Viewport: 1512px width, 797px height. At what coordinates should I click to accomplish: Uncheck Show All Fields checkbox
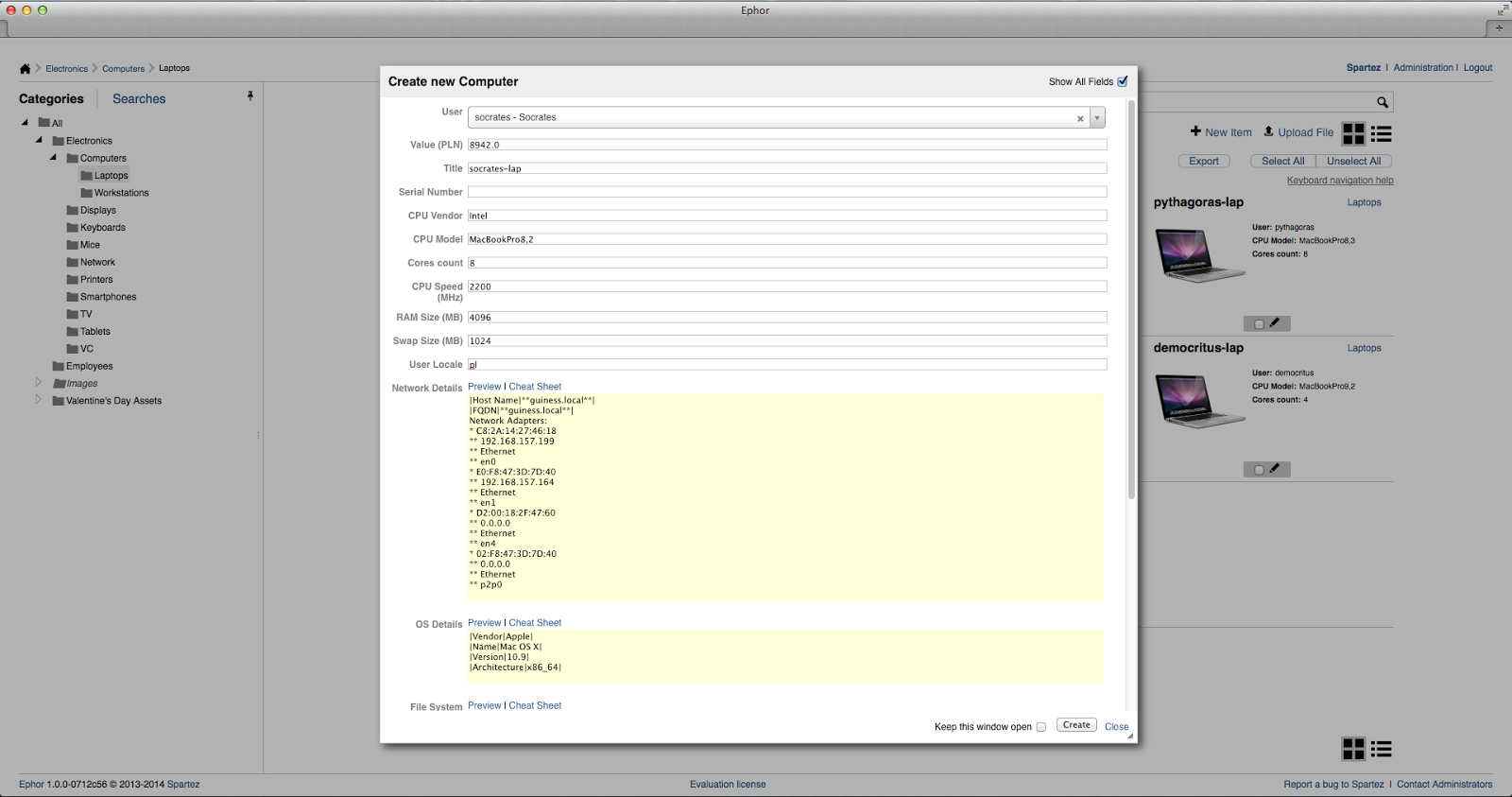click(1123, 81)
